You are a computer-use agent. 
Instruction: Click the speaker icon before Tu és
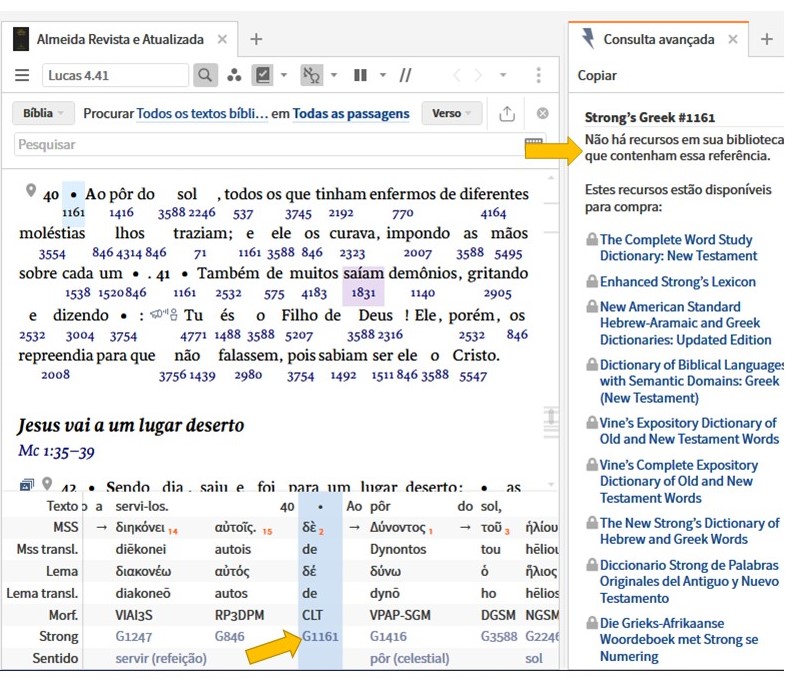[164, 314]
